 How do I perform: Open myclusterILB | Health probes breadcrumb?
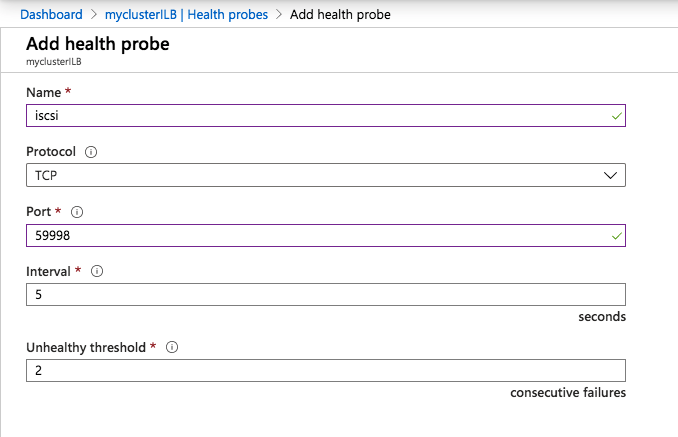click(x=186, y=15)
